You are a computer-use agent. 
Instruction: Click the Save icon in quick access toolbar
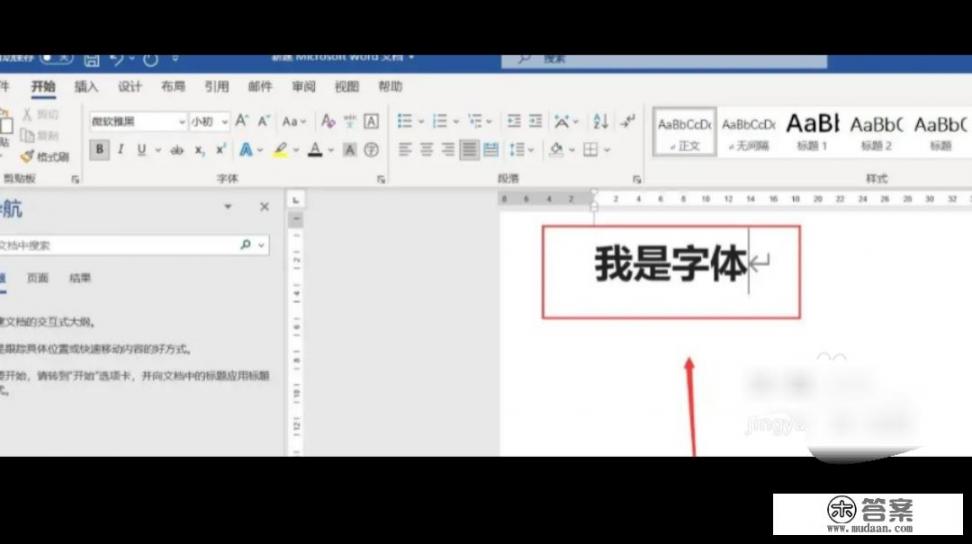tap(92, 59)
